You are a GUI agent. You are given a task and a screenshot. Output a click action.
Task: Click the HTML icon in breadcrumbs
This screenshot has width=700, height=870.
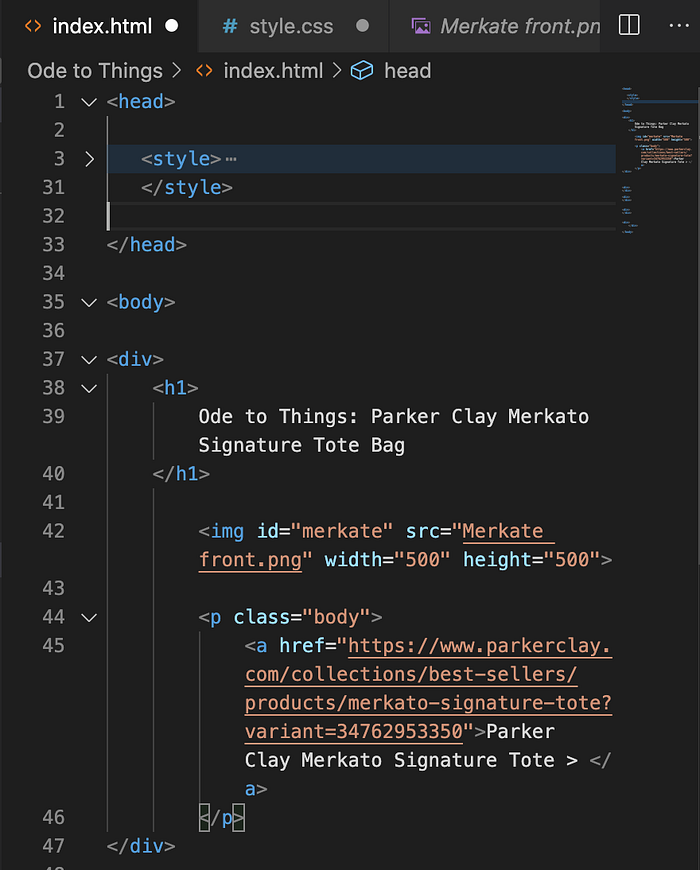[204, 71]
